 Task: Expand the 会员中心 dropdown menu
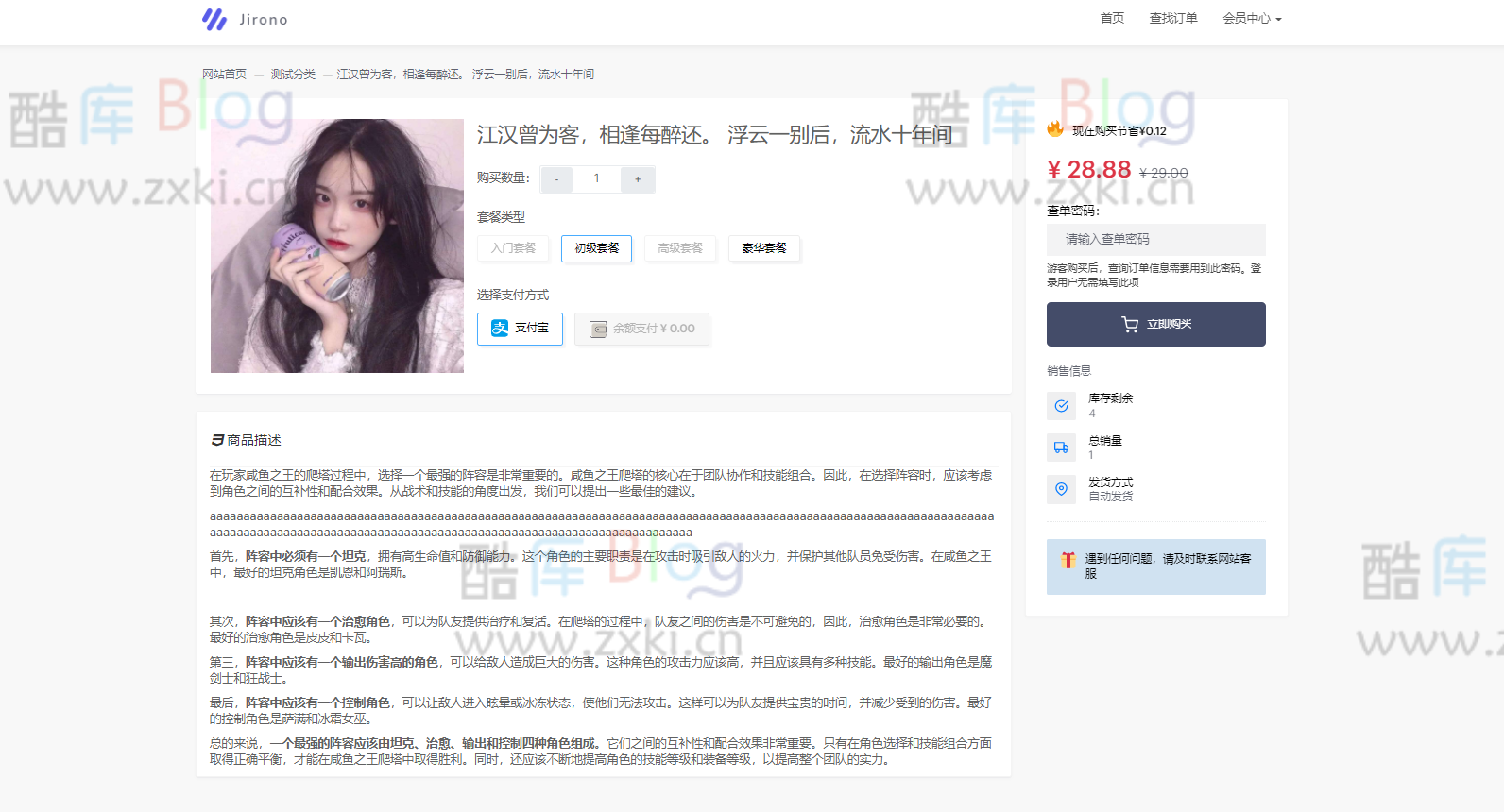point(1252,18)
